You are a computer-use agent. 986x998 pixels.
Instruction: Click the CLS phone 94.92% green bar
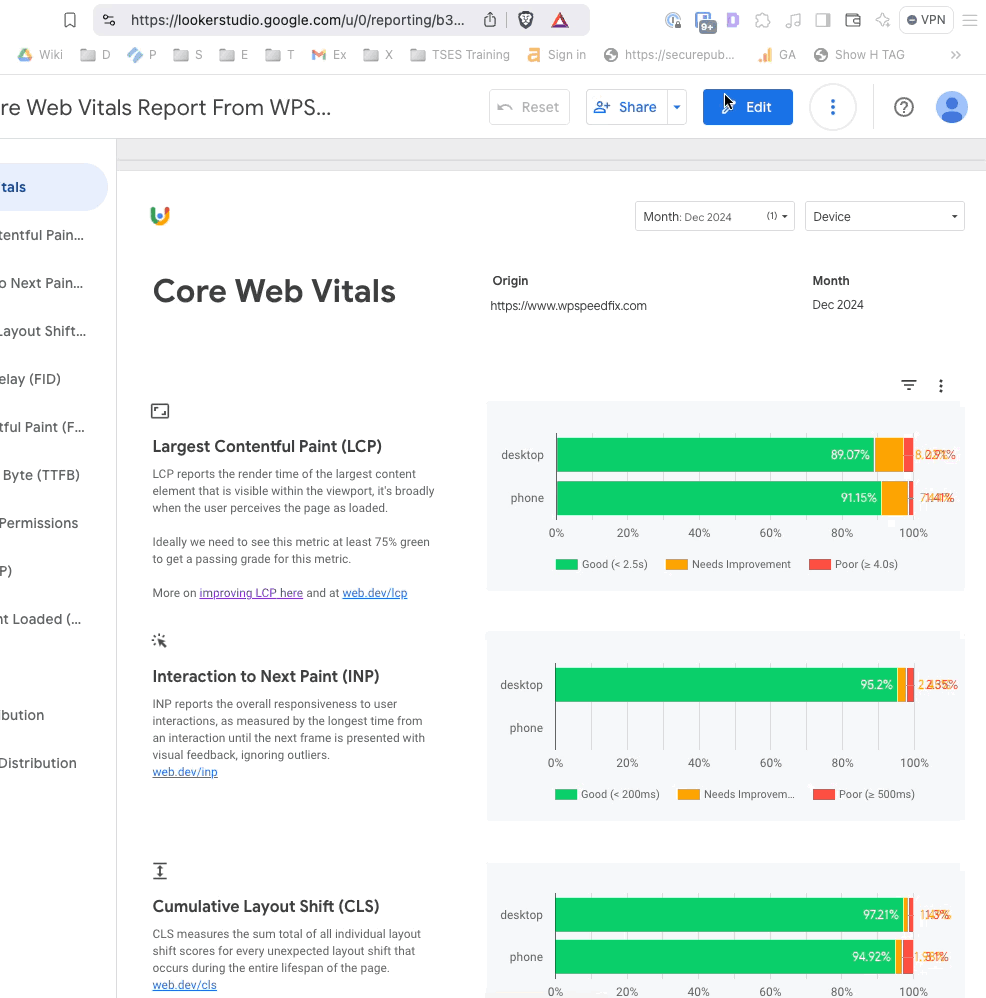(726, 957)
